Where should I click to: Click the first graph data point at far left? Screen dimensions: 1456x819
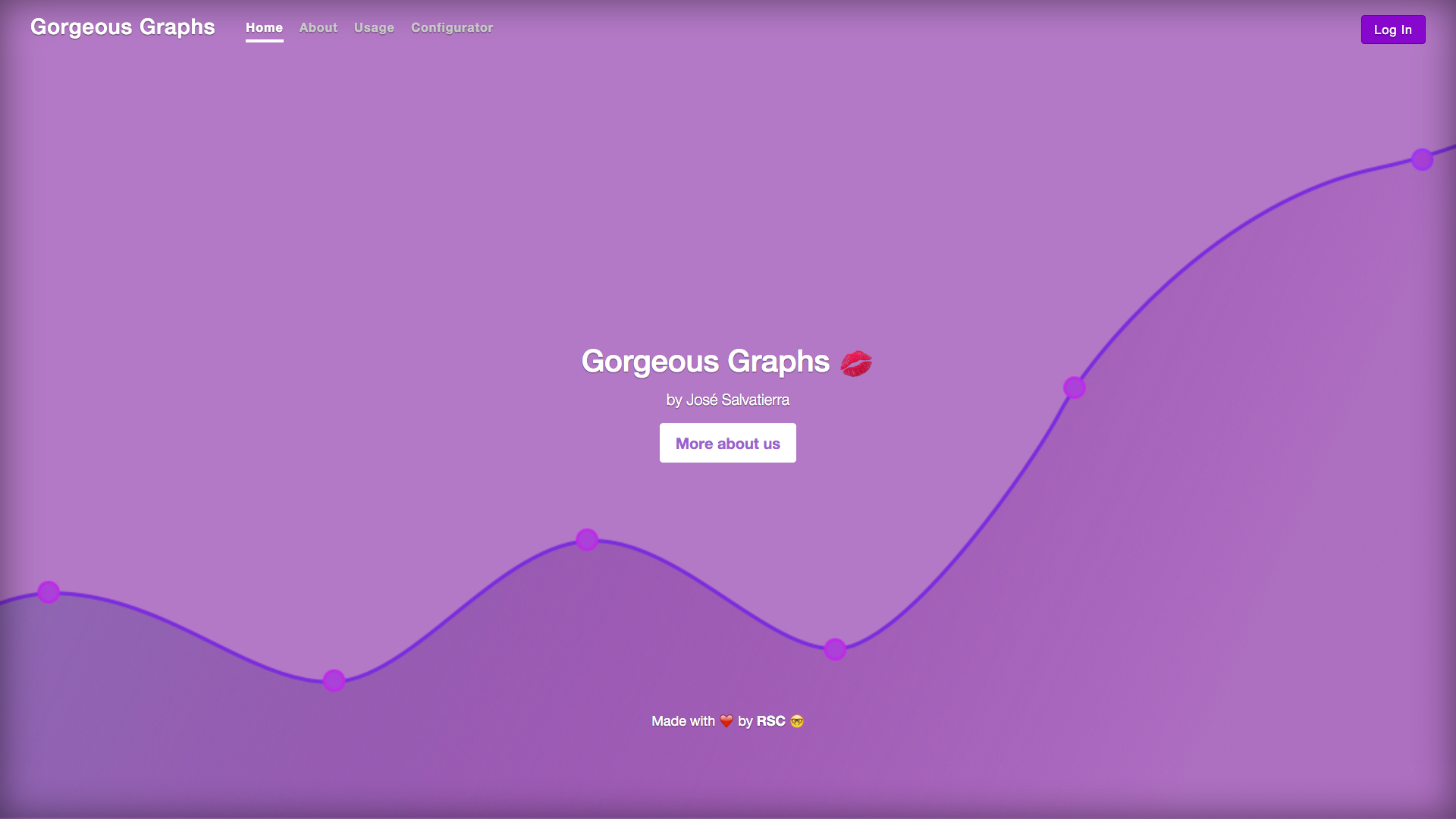pyautogui.click(x=49, y=592)
